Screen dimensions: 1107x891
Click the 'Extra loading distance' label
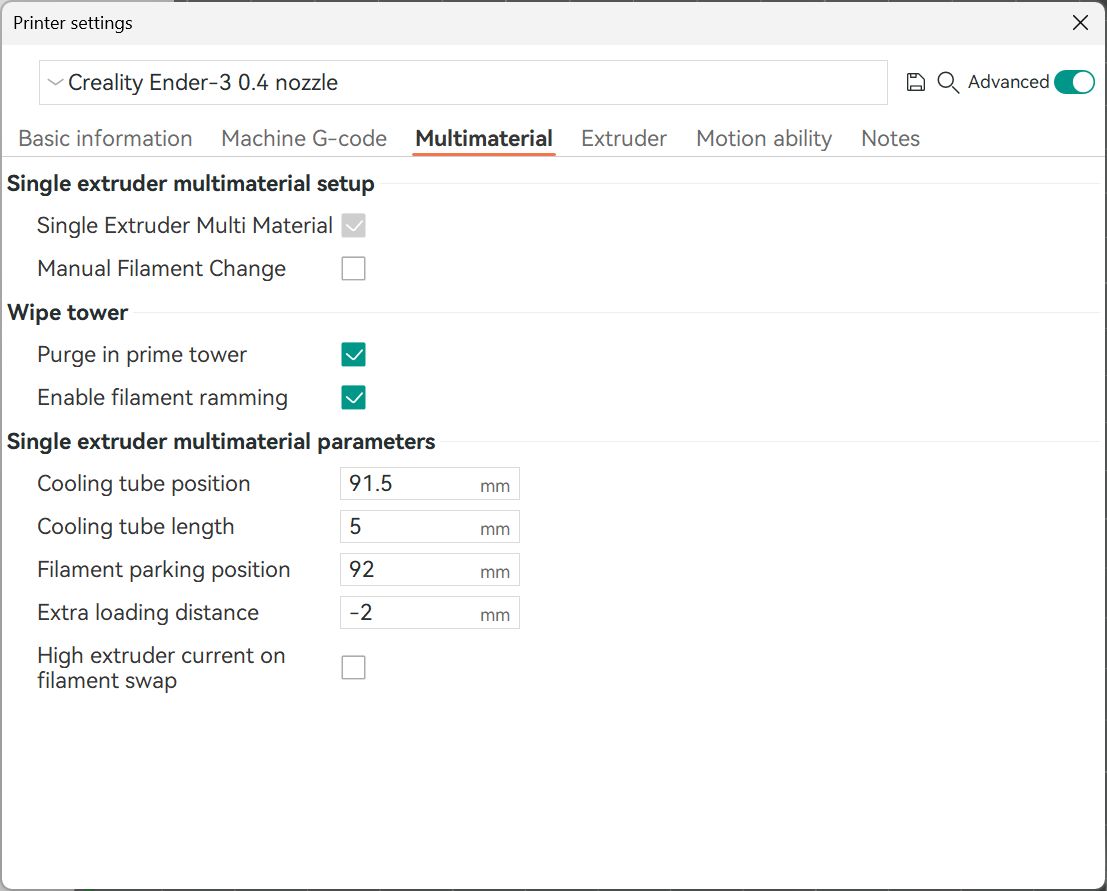(148, 613)
